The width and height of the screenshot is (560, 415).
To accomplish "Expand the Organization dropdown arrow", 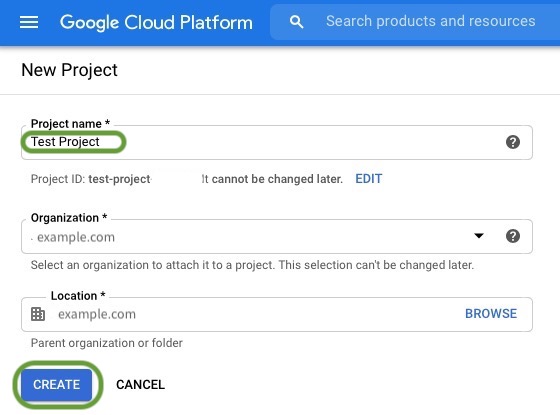I will tap(479, 236).
